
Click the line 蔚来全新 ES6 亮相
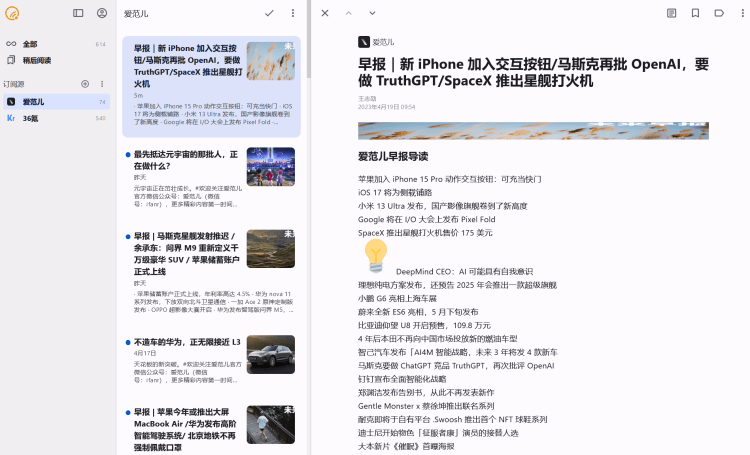(418, 312)
